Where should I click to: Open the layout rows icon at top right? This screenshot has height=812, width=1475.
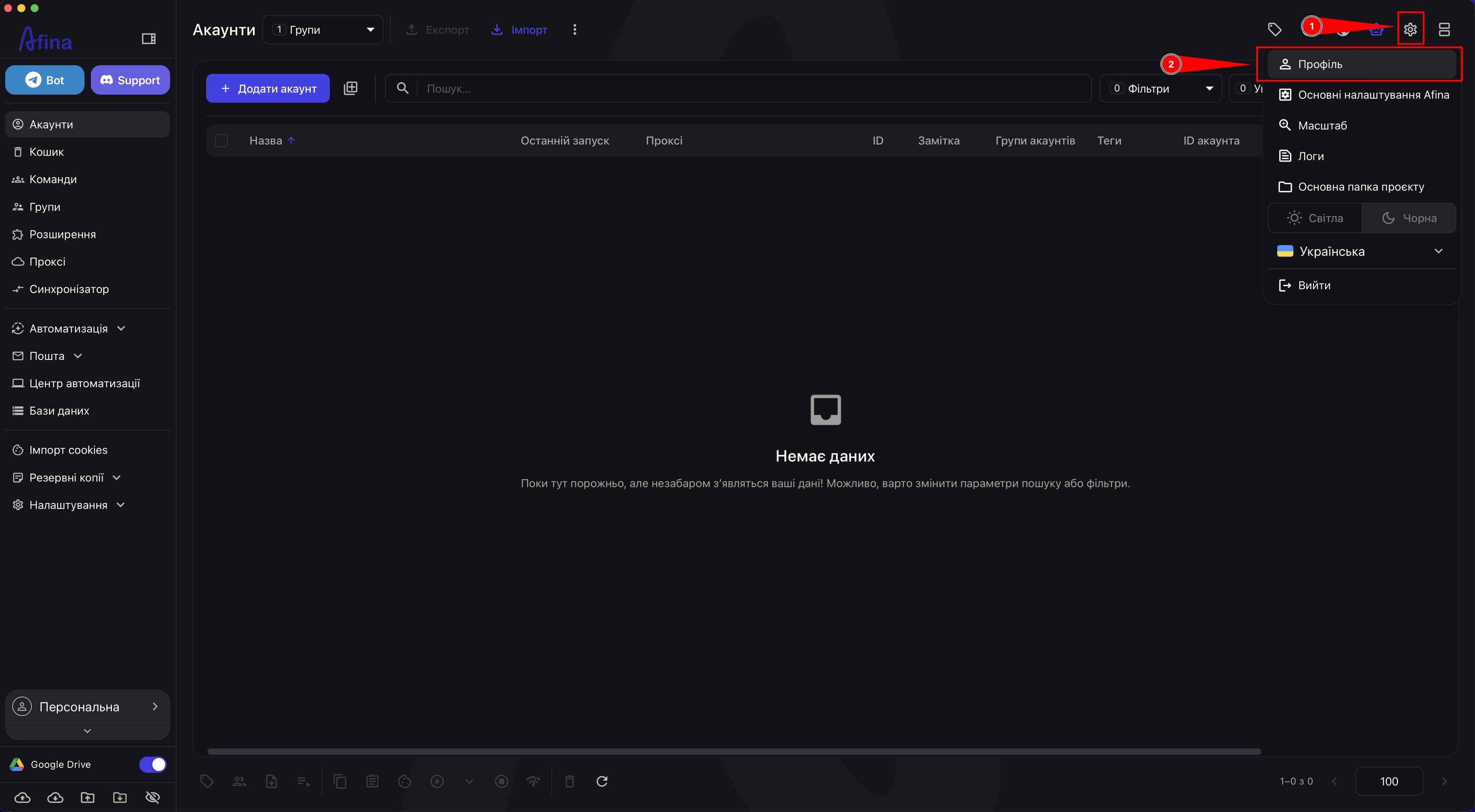[1444, 29]
